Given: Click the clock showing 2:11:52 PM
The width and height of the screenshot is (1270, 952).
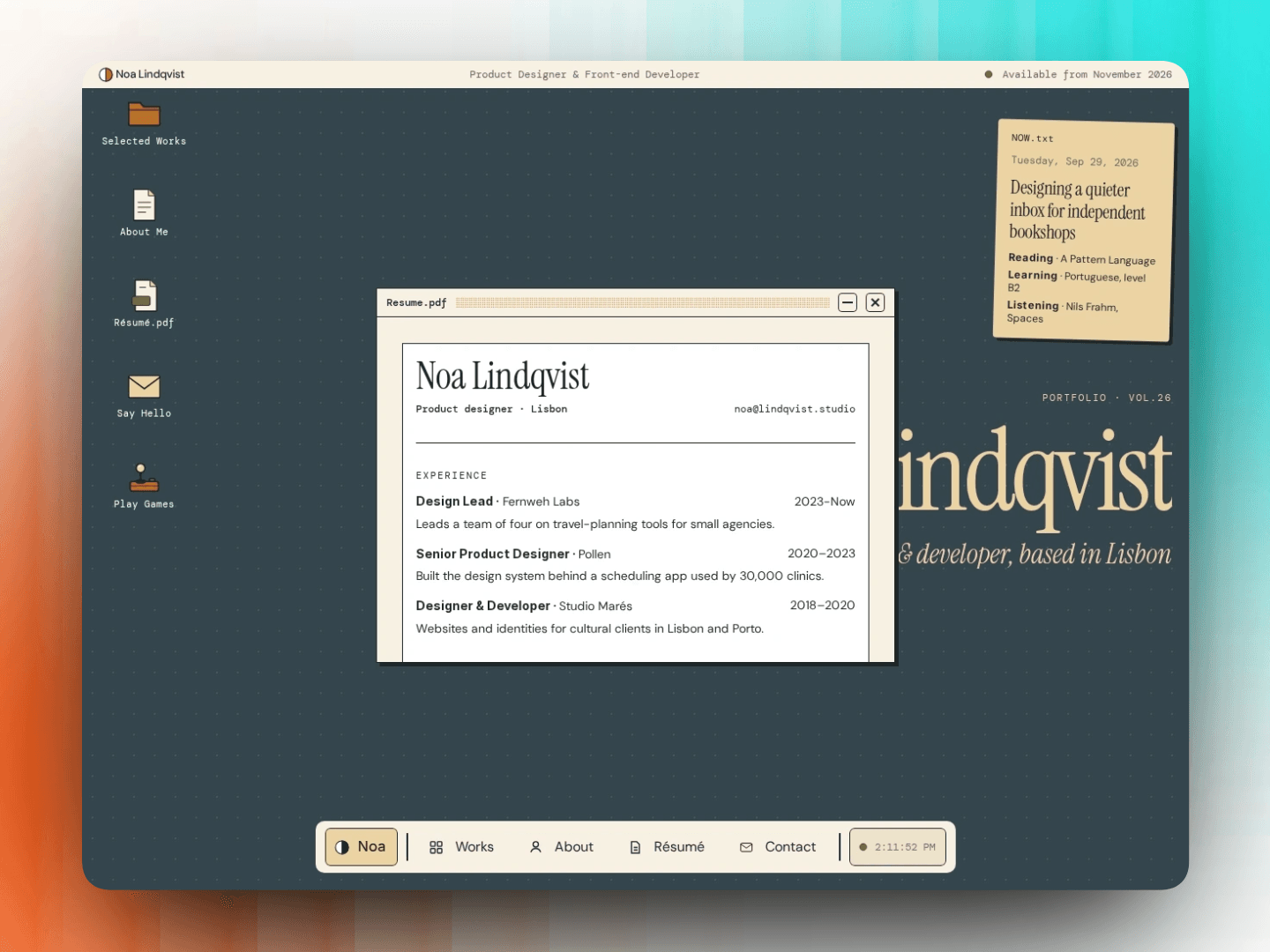Looking at the screenshot, I should (898, 847).
